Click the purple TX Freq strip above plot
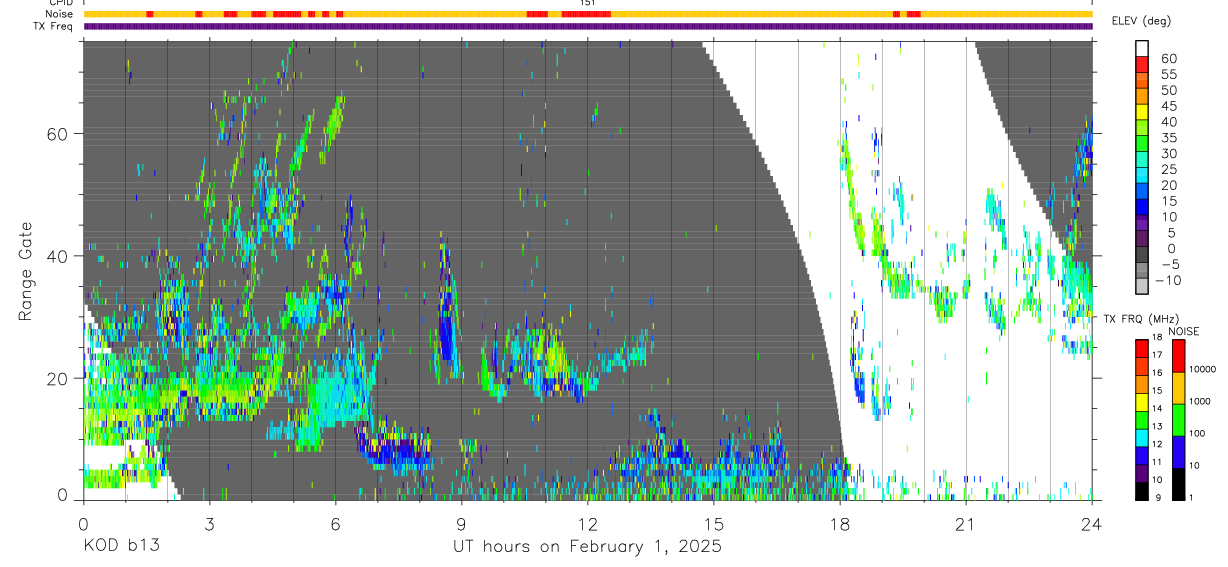 (588, 26)
